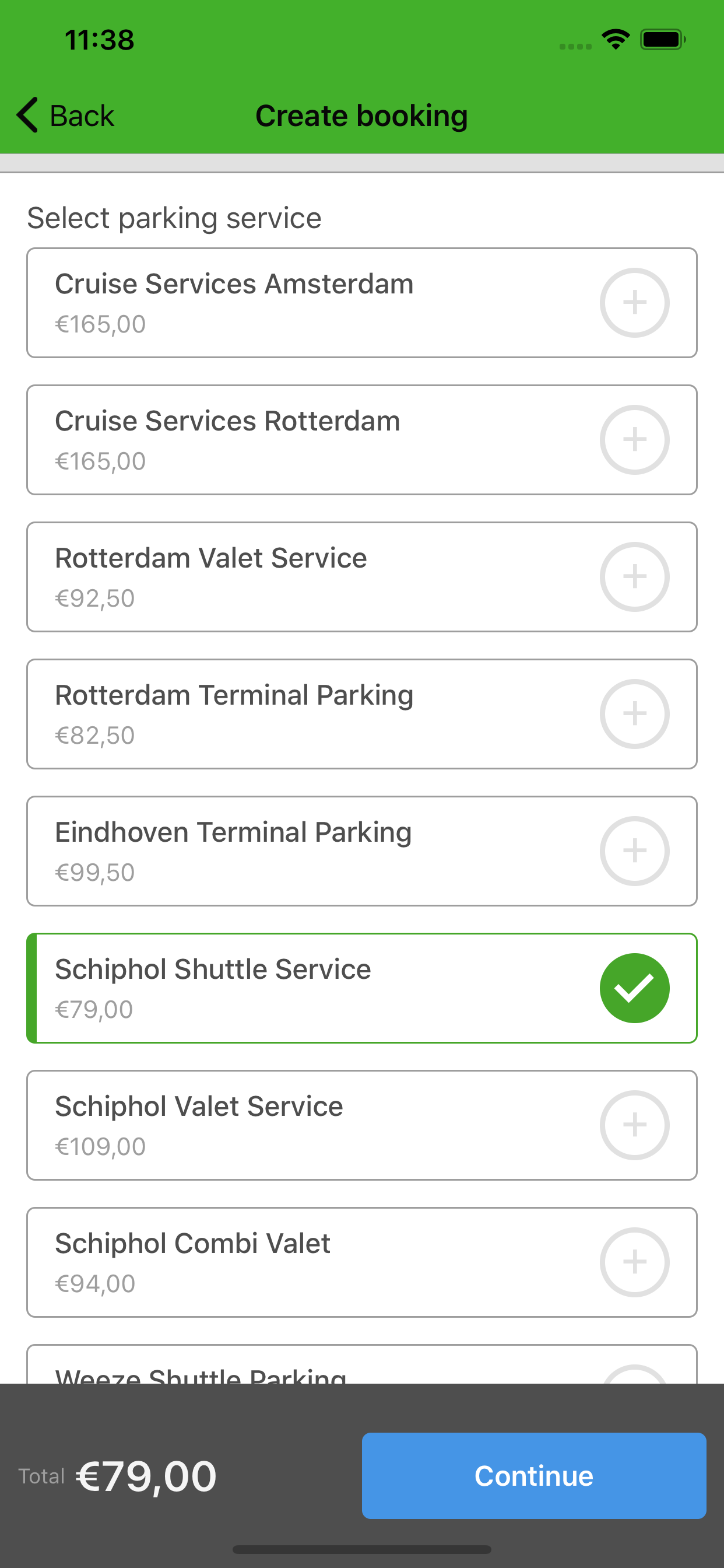Tap the WiFi status icon
Screen dimensions: 724x1568
[616, 40]
